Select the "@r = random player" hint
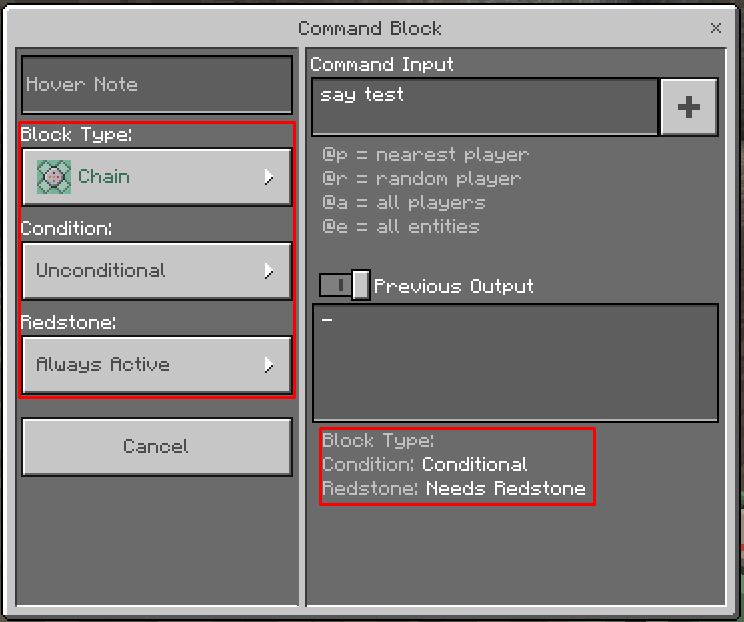This screenshot has height=622, width=744. pos(421,179)
